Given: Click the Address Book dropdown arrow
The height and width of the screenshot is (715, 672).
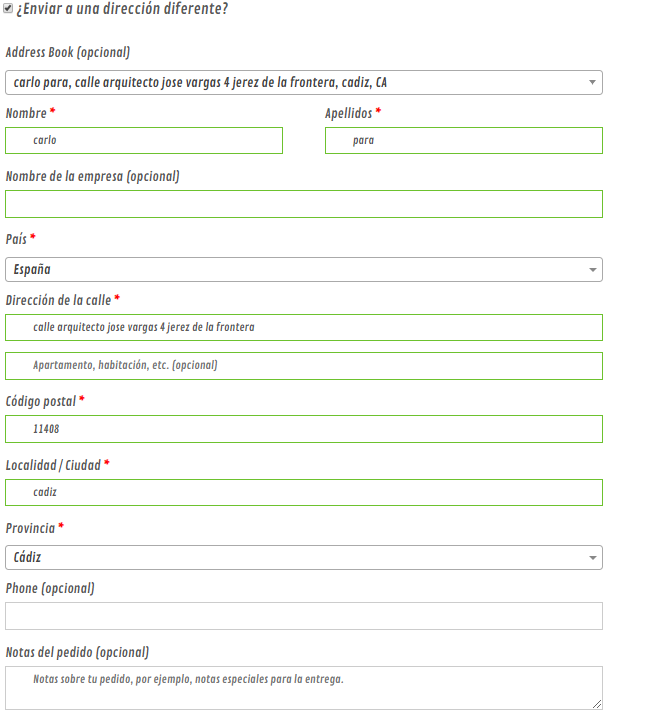Looking at the screenshot, I should (592, 83).
